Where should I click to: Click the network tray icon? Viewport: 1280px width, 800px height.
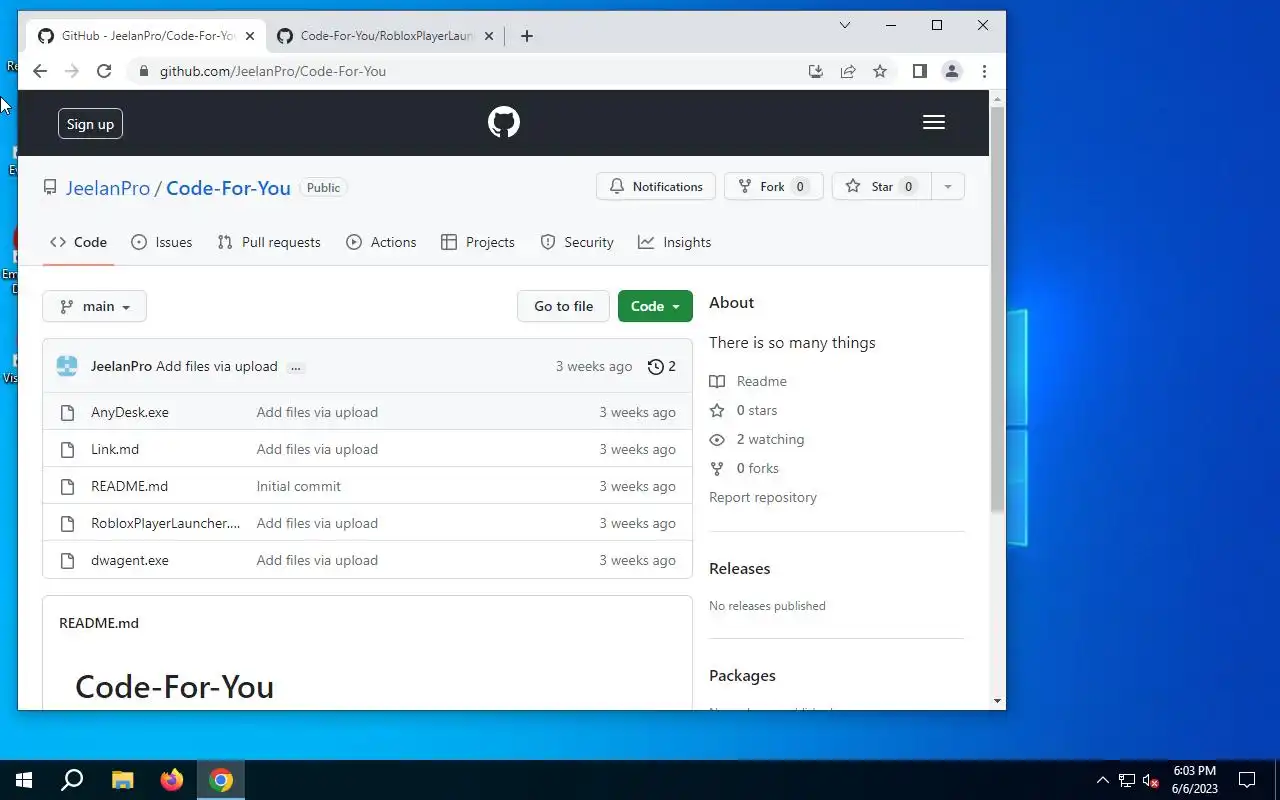(x=1127, y=780)
